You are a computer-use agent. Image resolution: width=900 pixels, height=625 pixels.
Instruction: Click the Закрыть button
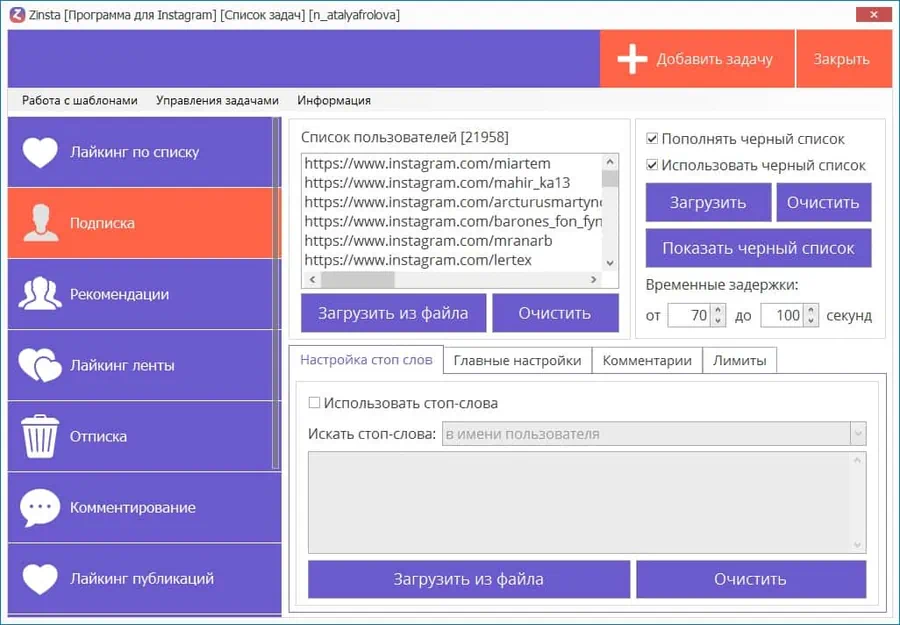pos(844,59)
